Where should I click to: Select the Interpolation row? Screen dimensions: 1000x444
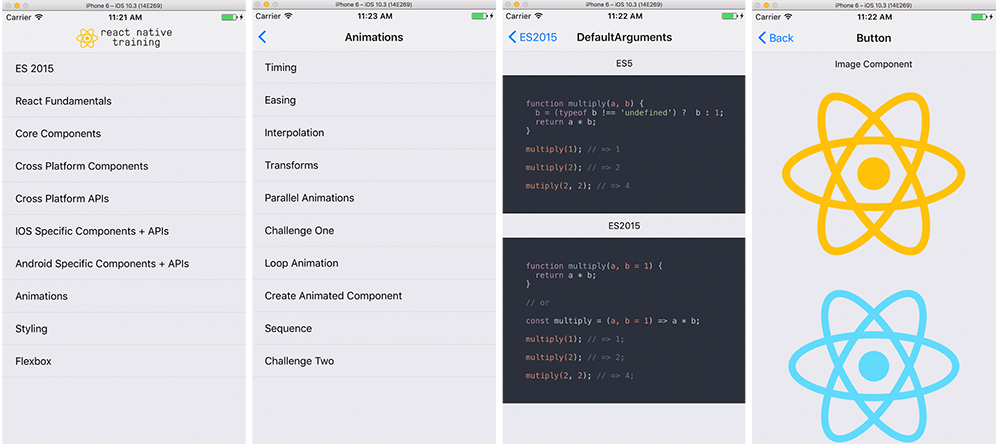(294, 133)
